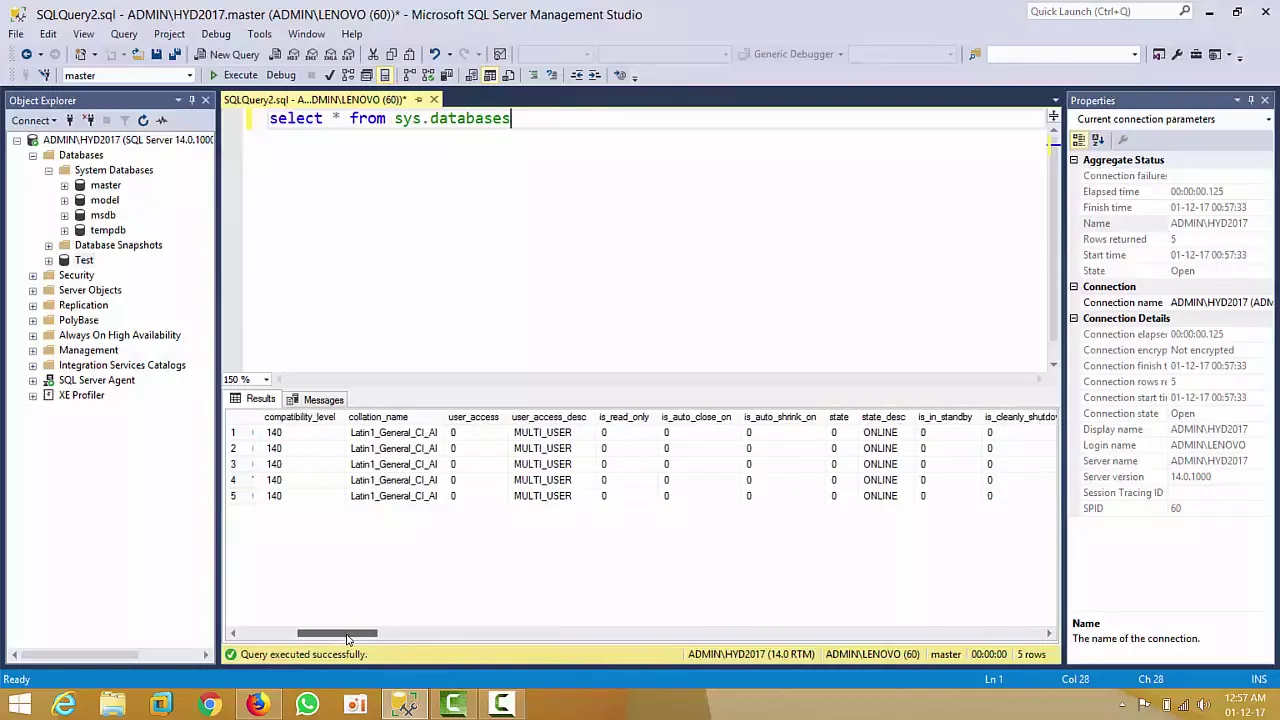Toggle Include Client Statistics
This screenshot has width=1280, height=720.
447,75
